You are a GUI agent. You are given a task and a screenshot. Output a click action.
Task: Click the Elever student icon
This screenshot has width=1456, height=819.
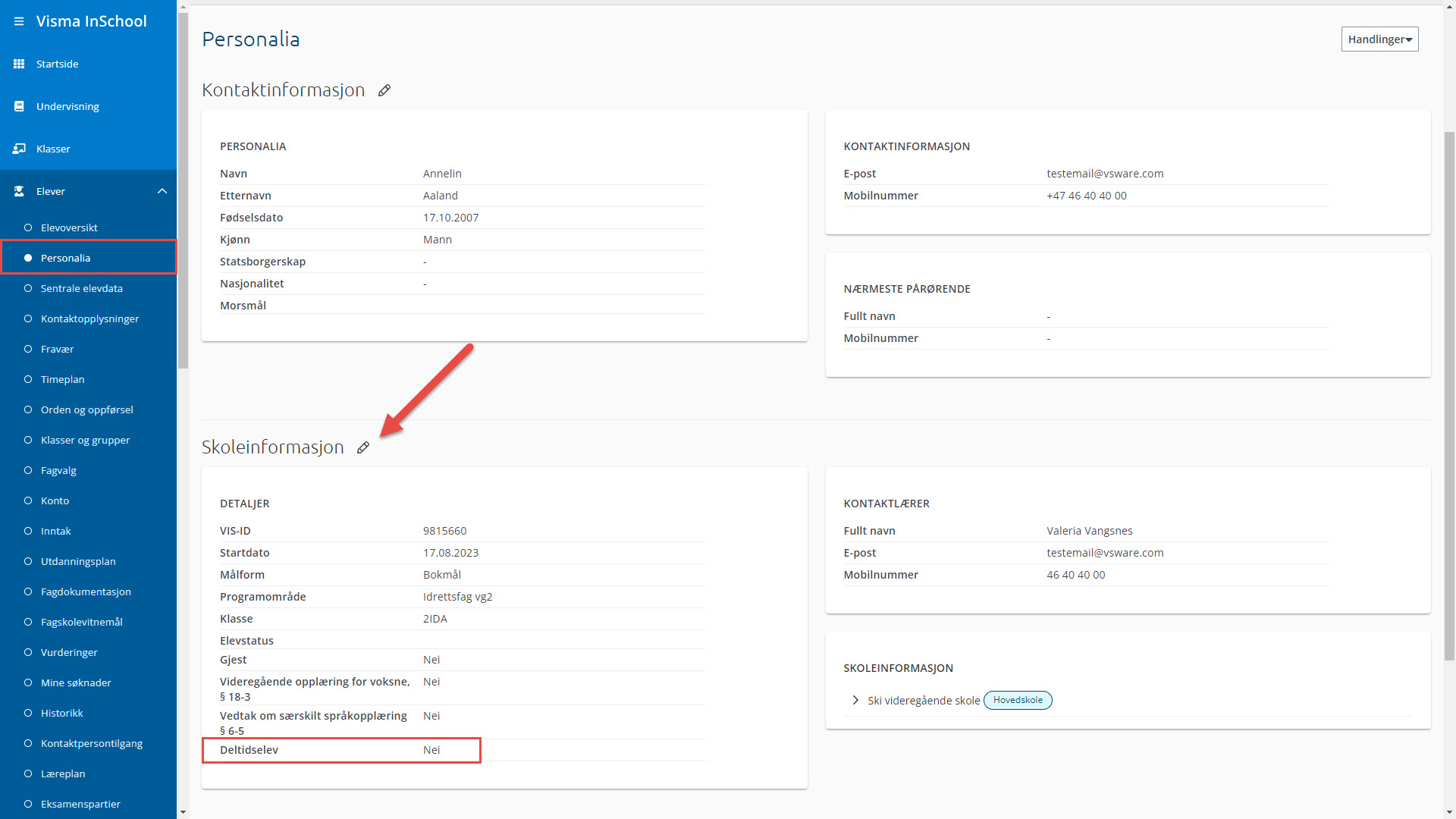(19, 191)
